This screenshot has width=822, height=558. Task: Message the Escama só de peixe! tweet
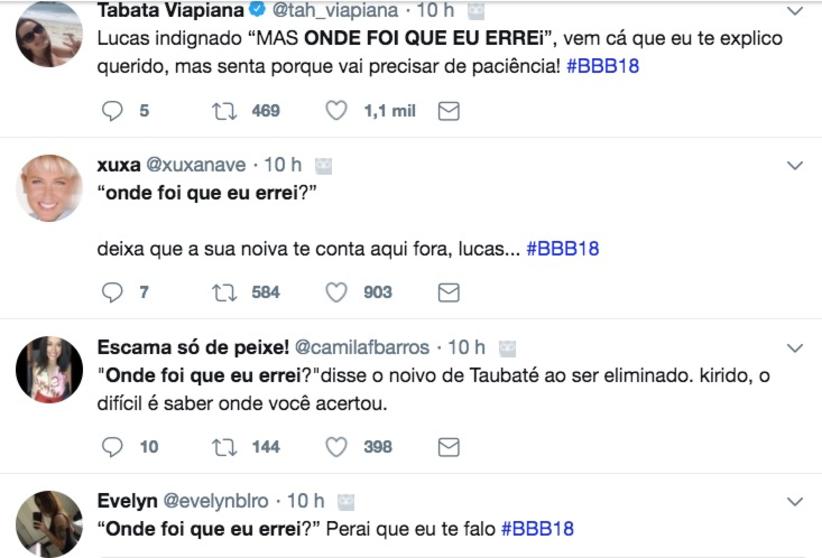click(449, 447)
